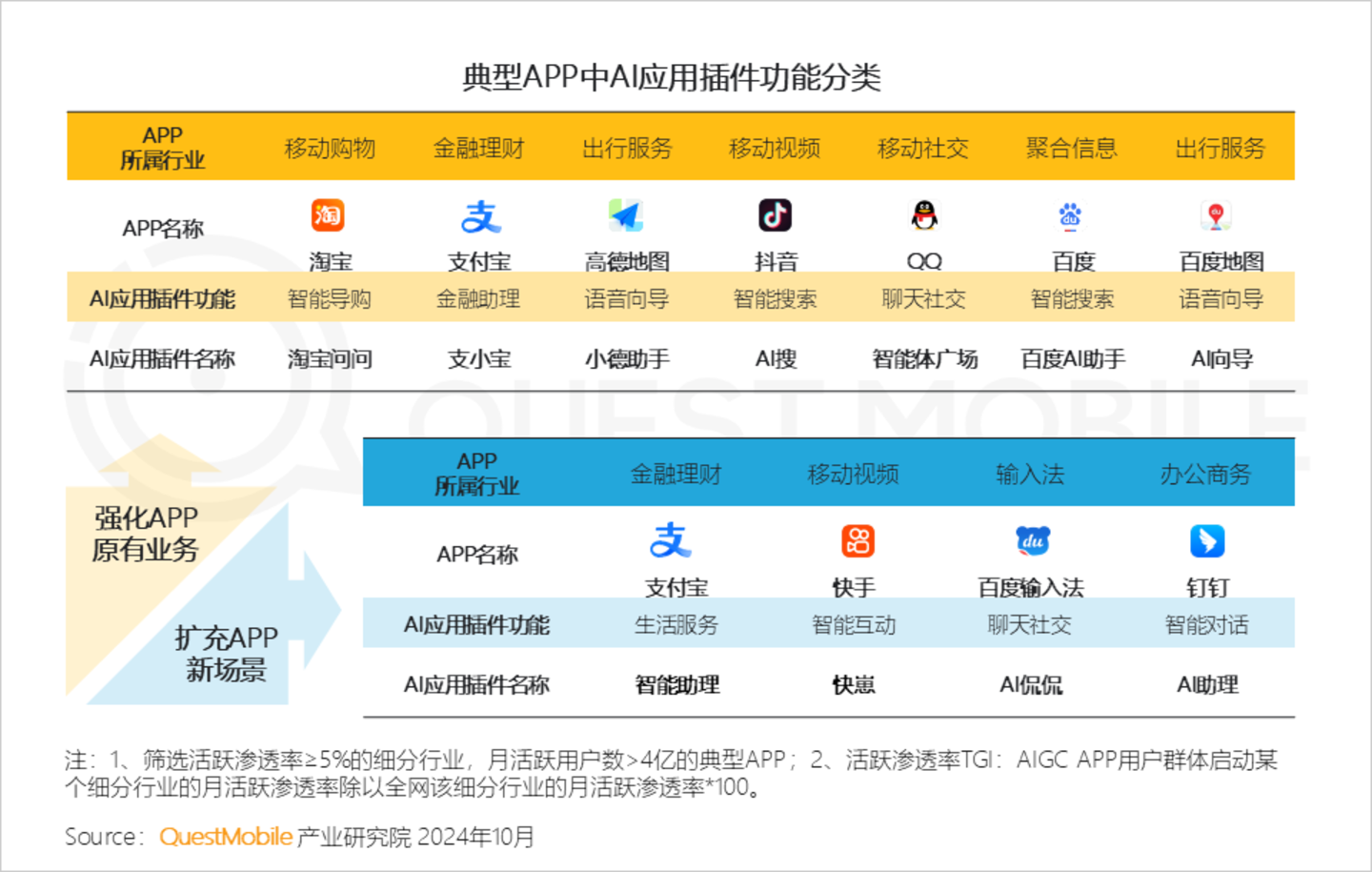Click the QuestMobile source text

pos(226,837)
